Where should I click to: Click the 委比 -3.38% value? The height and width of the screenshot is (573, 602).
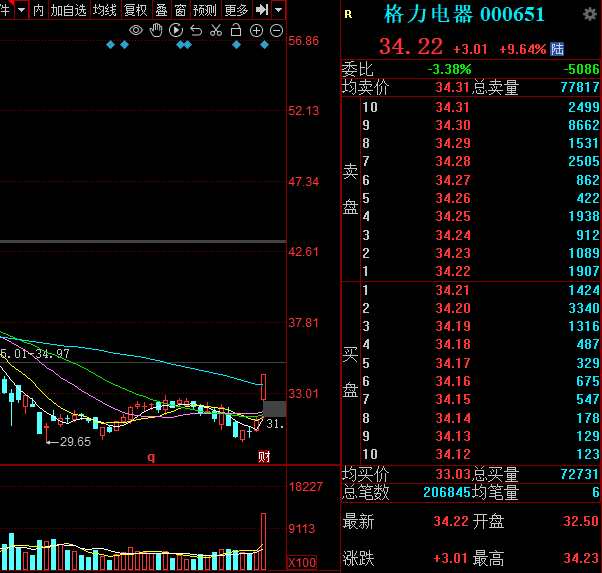tap(450, 70)
